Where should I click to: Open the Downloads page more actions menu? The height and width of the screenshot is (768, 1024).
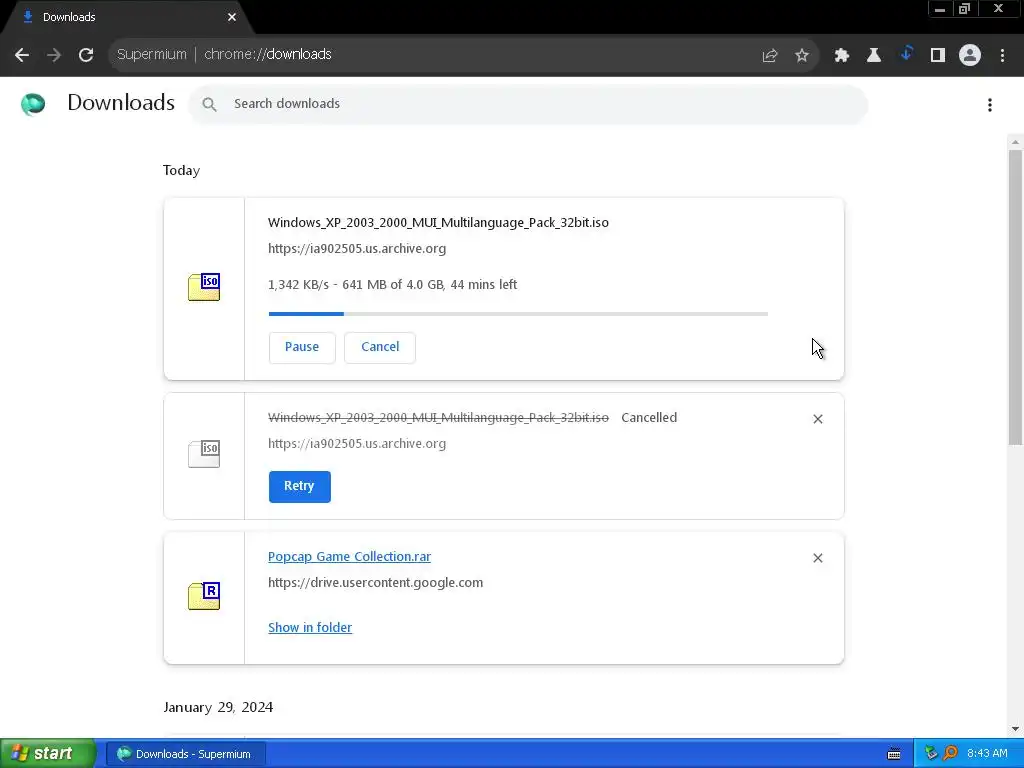[990, 104]
